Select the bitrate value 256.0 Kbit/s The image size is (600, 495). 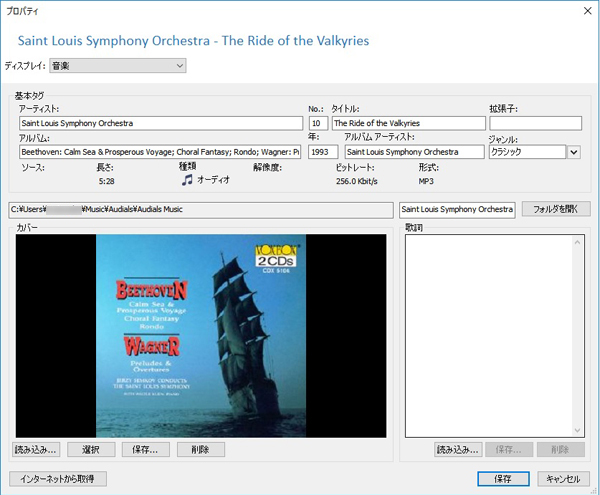pos(357,181)
